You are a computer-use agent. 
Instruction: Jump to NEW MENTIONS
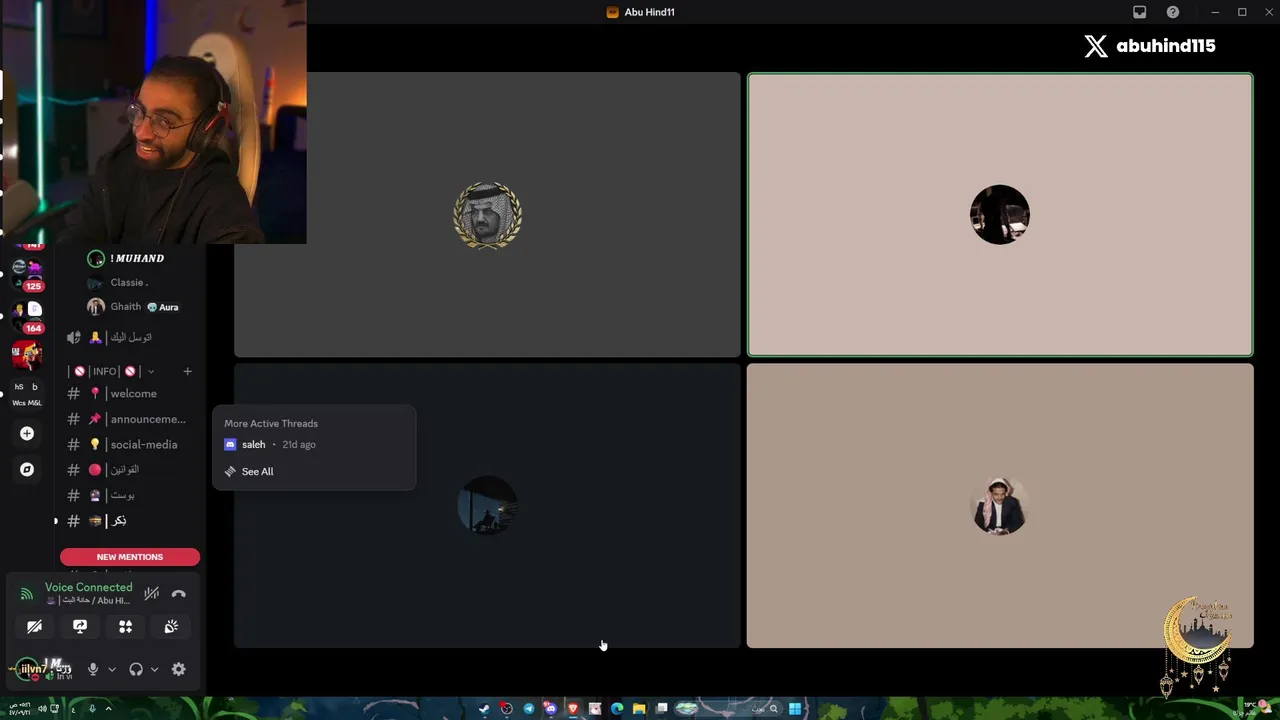click(x=130, y=557)
